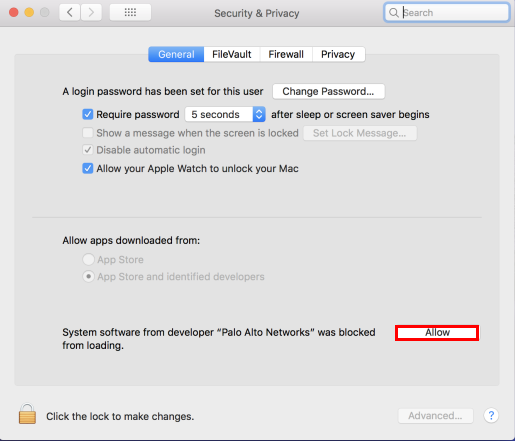Select the General tab
This screenshot has width=515, height=441.
click(x=176, y=54)
